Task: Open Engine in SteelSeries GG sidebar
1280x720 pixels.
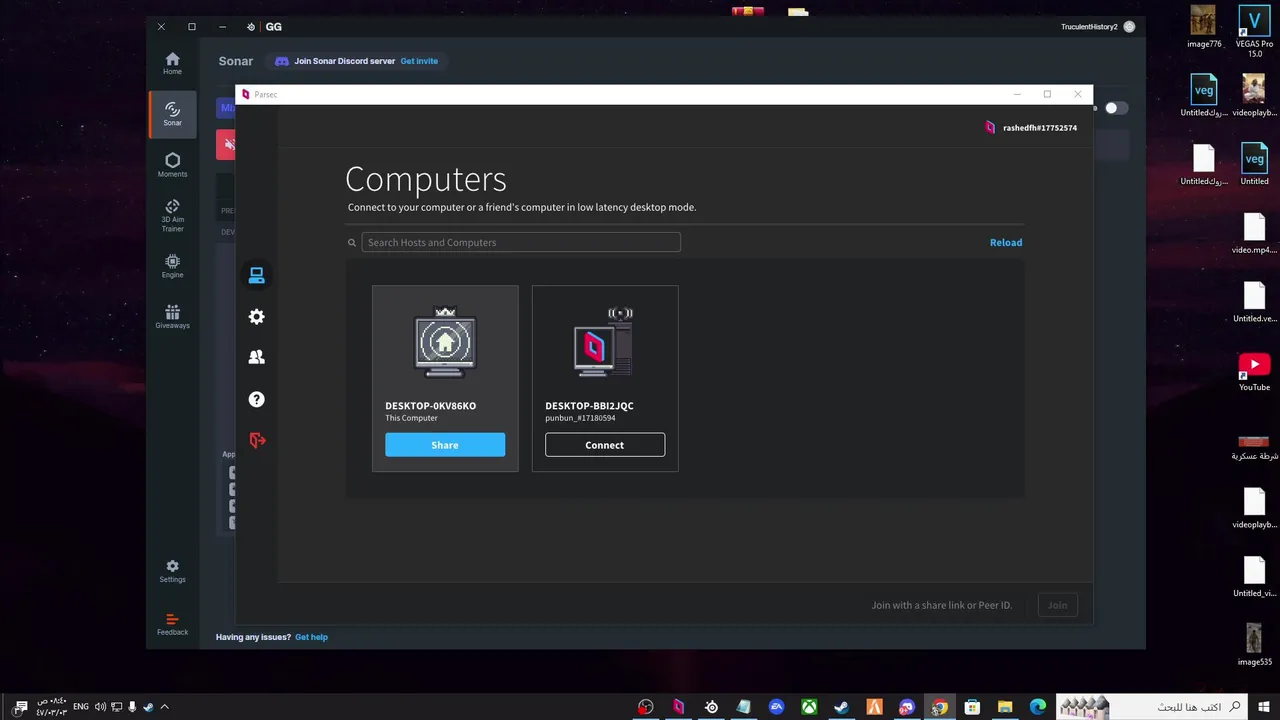Action: (173, 266)
